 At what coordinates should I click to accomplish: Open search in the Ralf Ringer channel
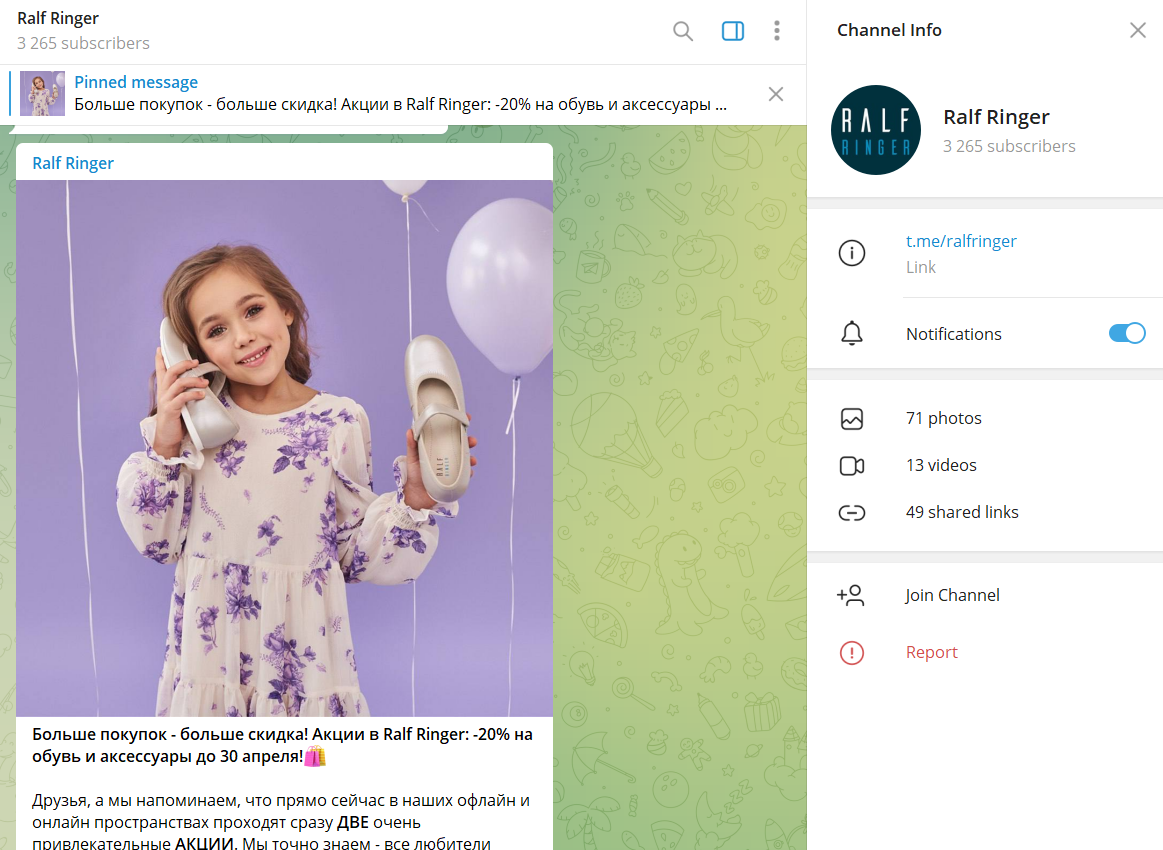click(682, 31)
